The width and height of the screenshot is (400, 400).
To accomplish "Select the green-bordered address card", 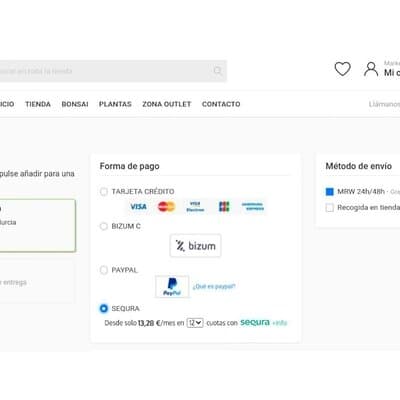I will [x=38, y=226].
